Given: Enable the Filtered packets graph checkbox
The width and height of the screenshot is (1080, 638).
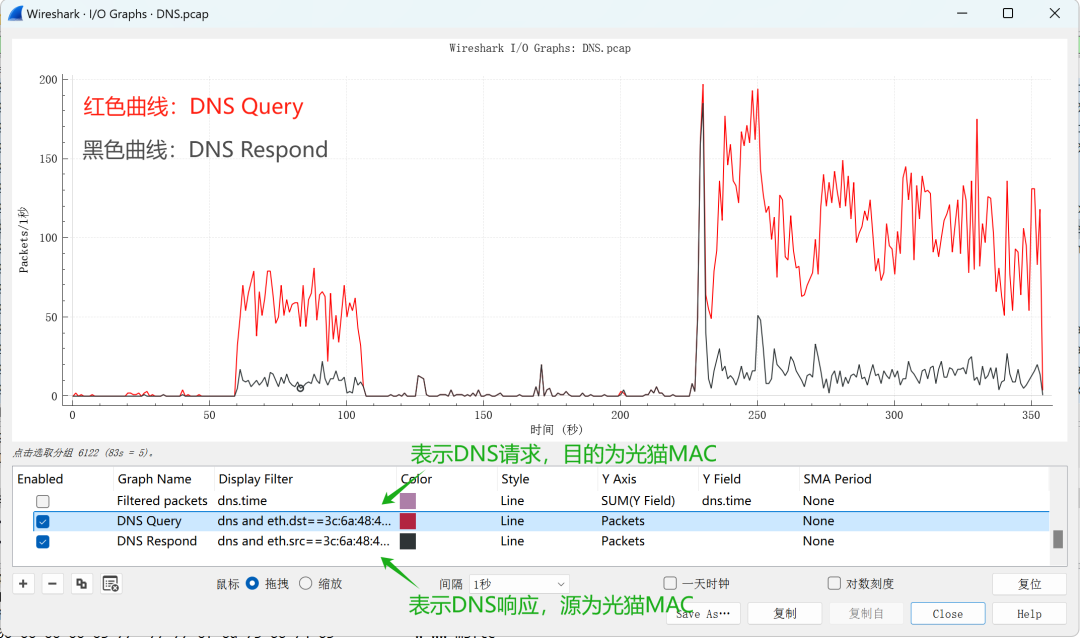Looking at the screenshot, I should (x=42, y=501).
